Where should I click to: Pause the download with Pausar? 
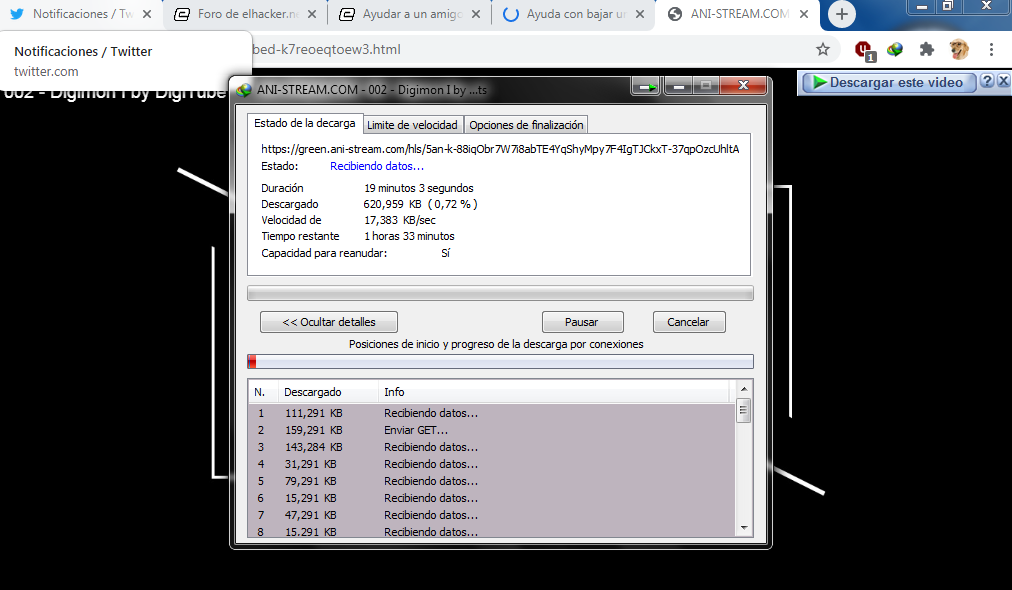click(582, 322)
